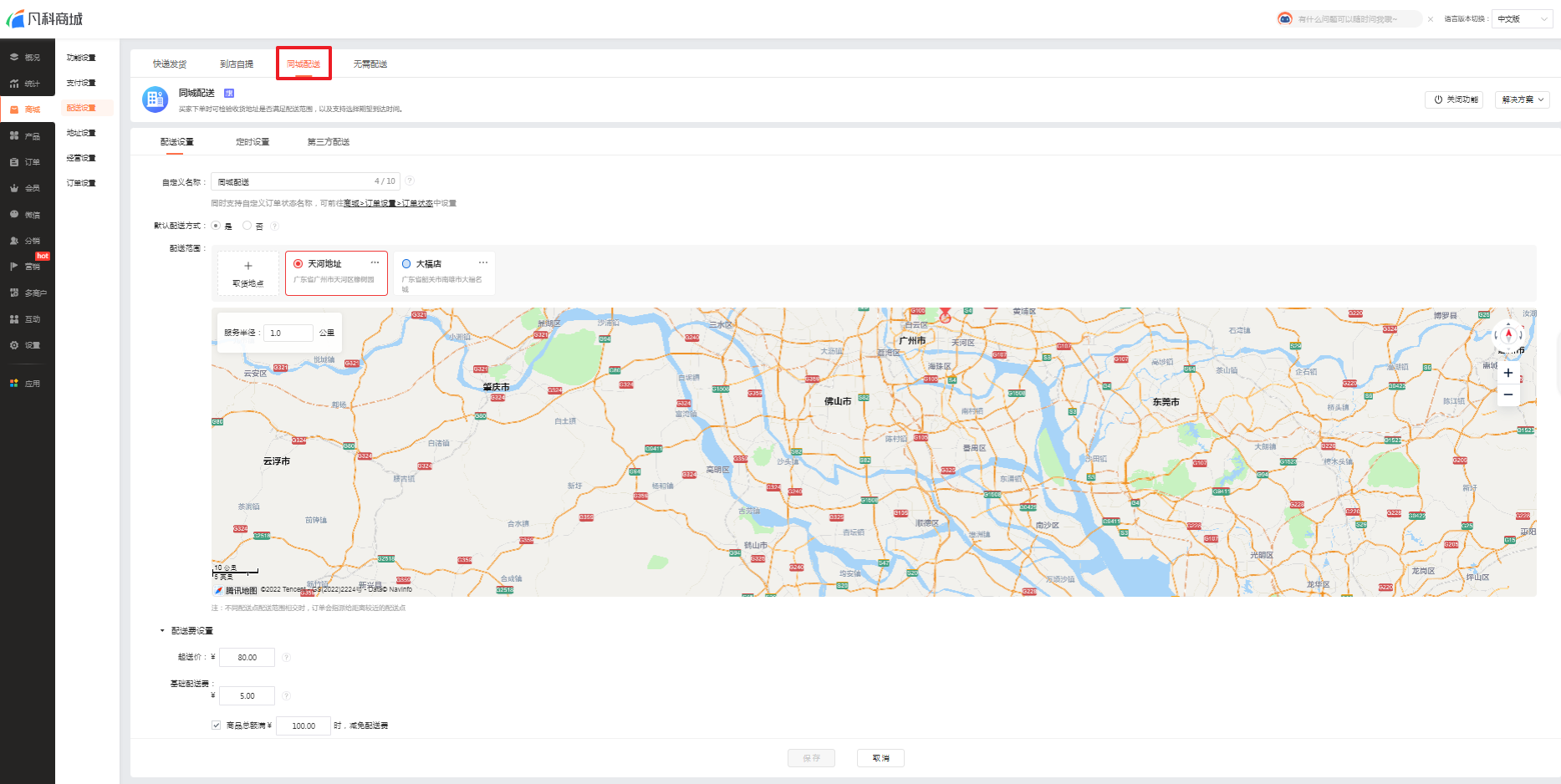Open 微信 WeChat section
Viewport: 1561px width, 784px height.
27,215
